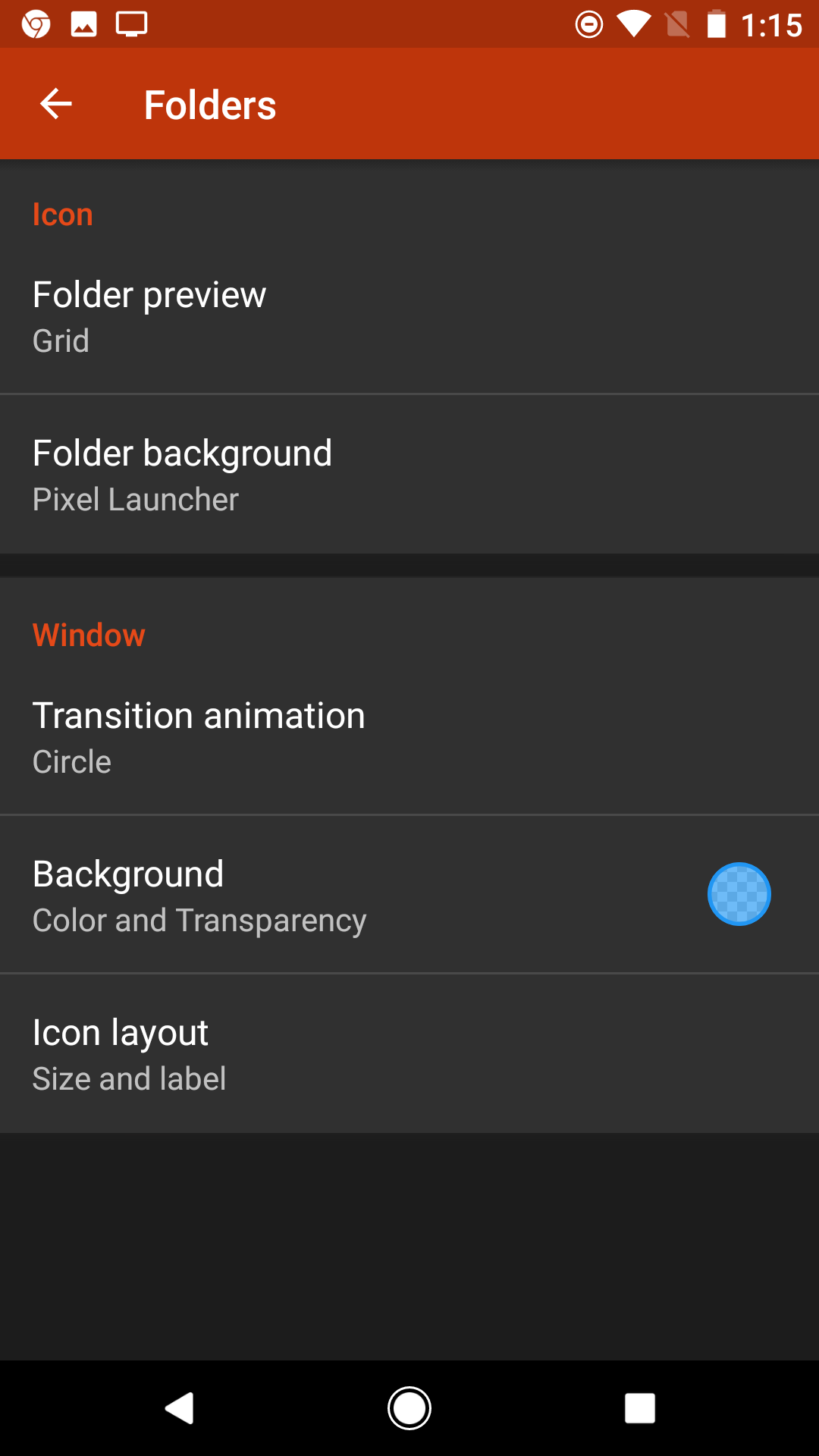819x1456 pixels.
Task: Click the blue background color swatch
Action: click(x=739, y=894)
